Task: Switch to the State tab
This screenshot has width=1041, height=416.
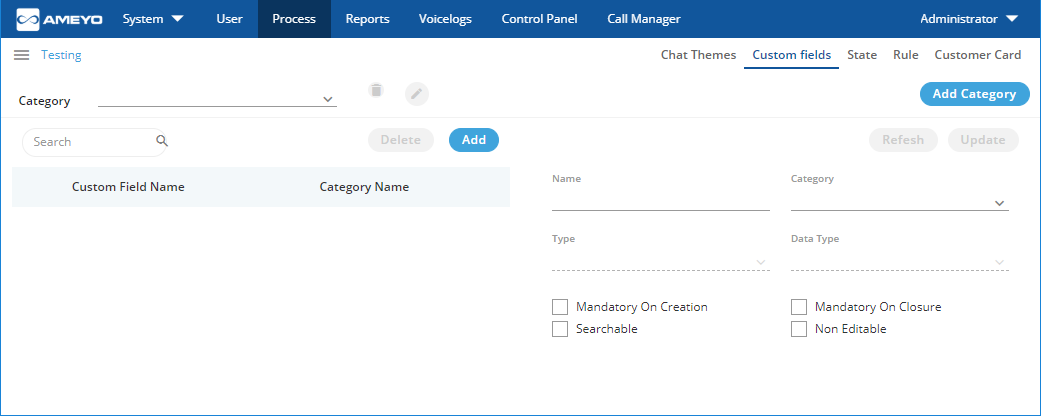Action: coord(862,55)
